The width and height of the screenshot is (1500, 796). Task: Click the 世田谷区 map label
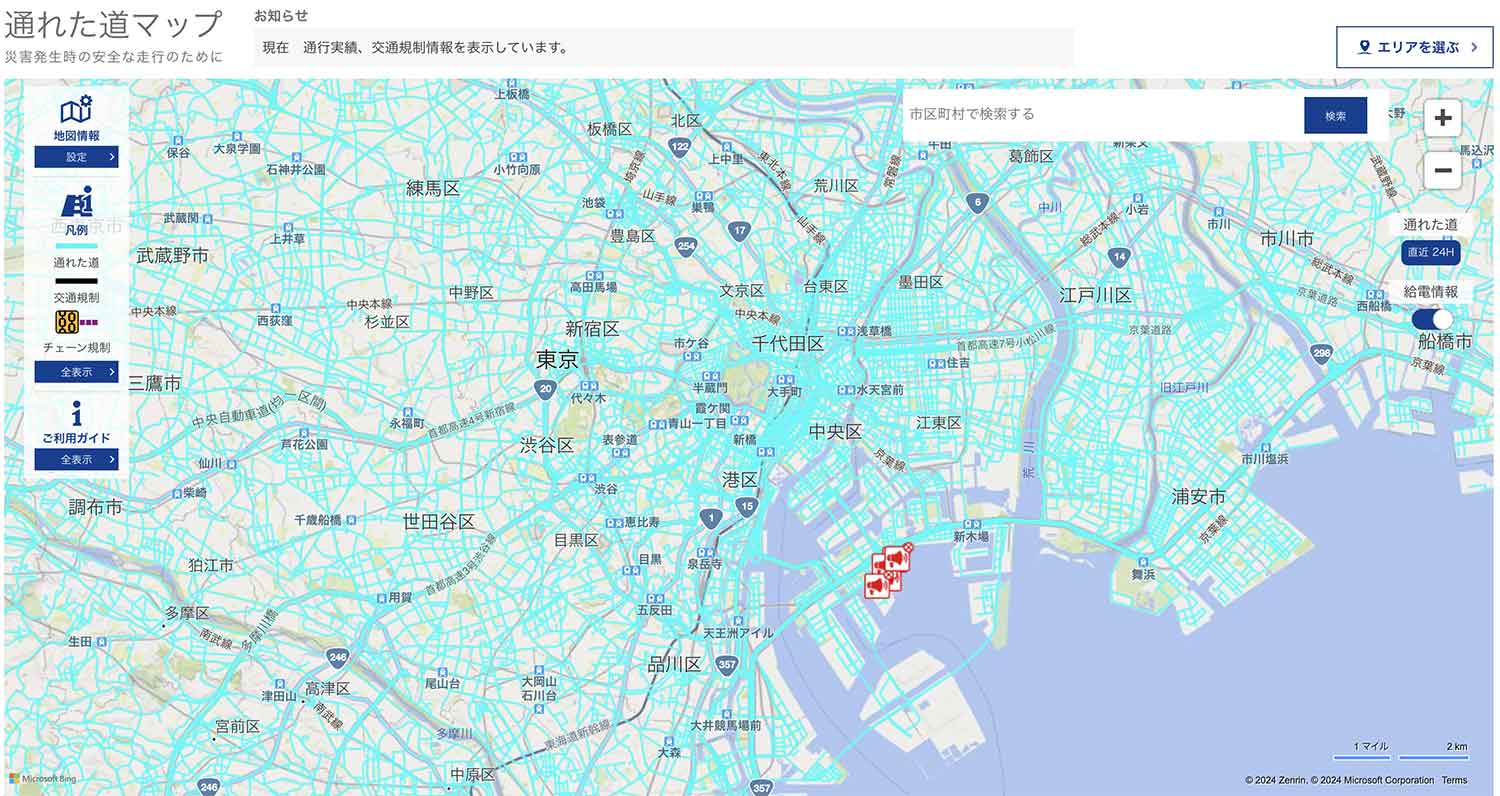(439, 521)
